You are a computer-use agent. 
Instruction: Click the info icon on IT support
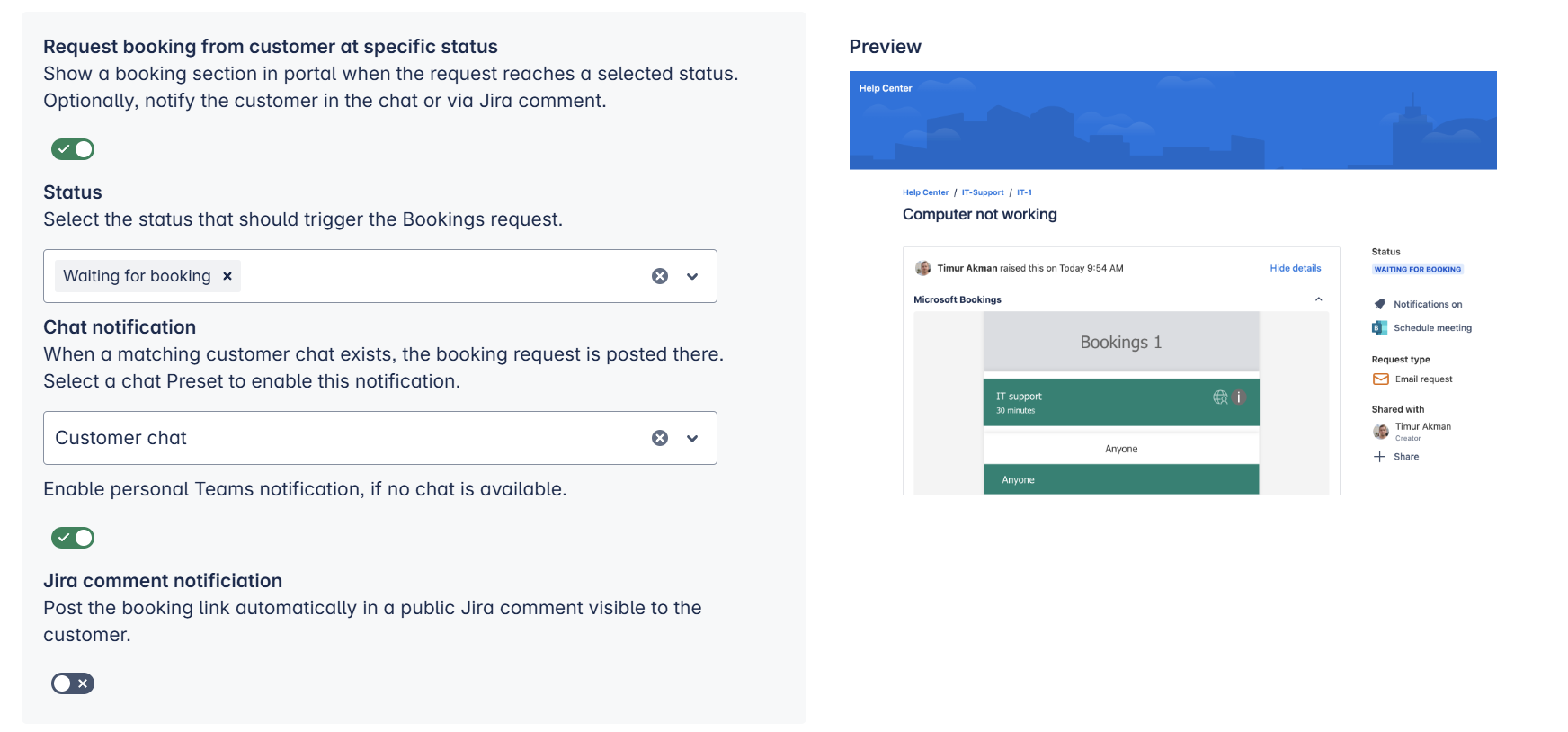click(1239, 397)
